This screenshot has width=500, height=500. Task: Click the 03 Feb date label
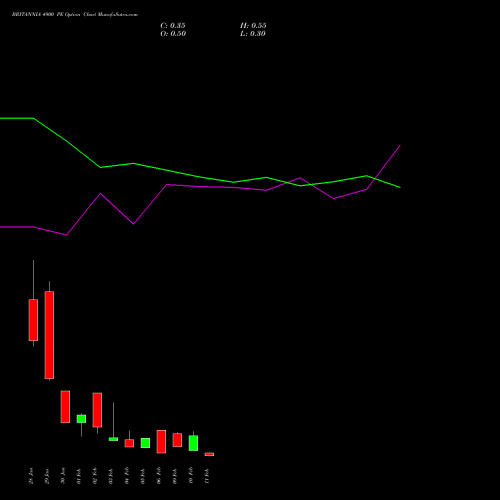[111, 476]
